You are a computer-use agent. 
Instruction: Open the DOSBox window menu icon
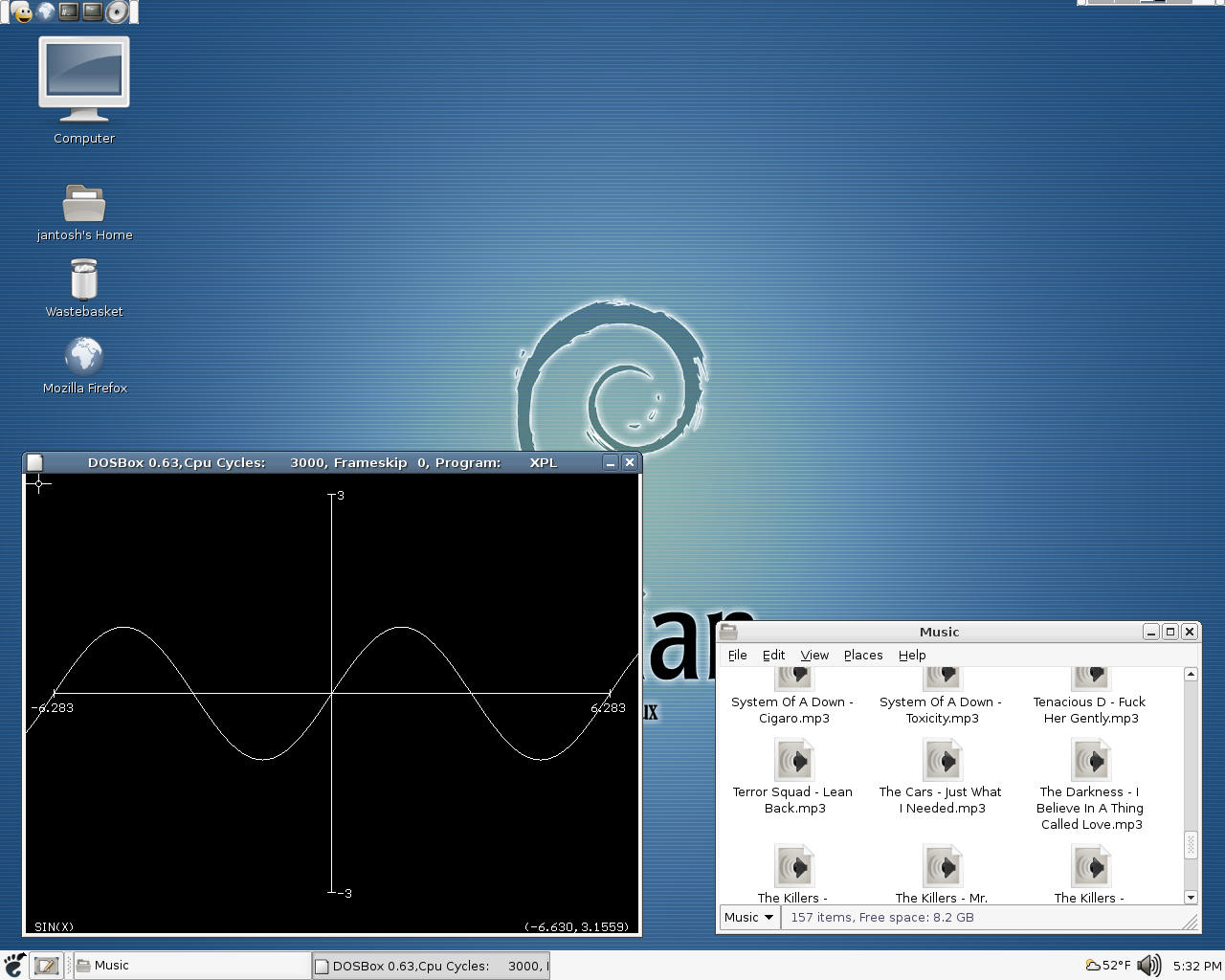pos(34,462)
